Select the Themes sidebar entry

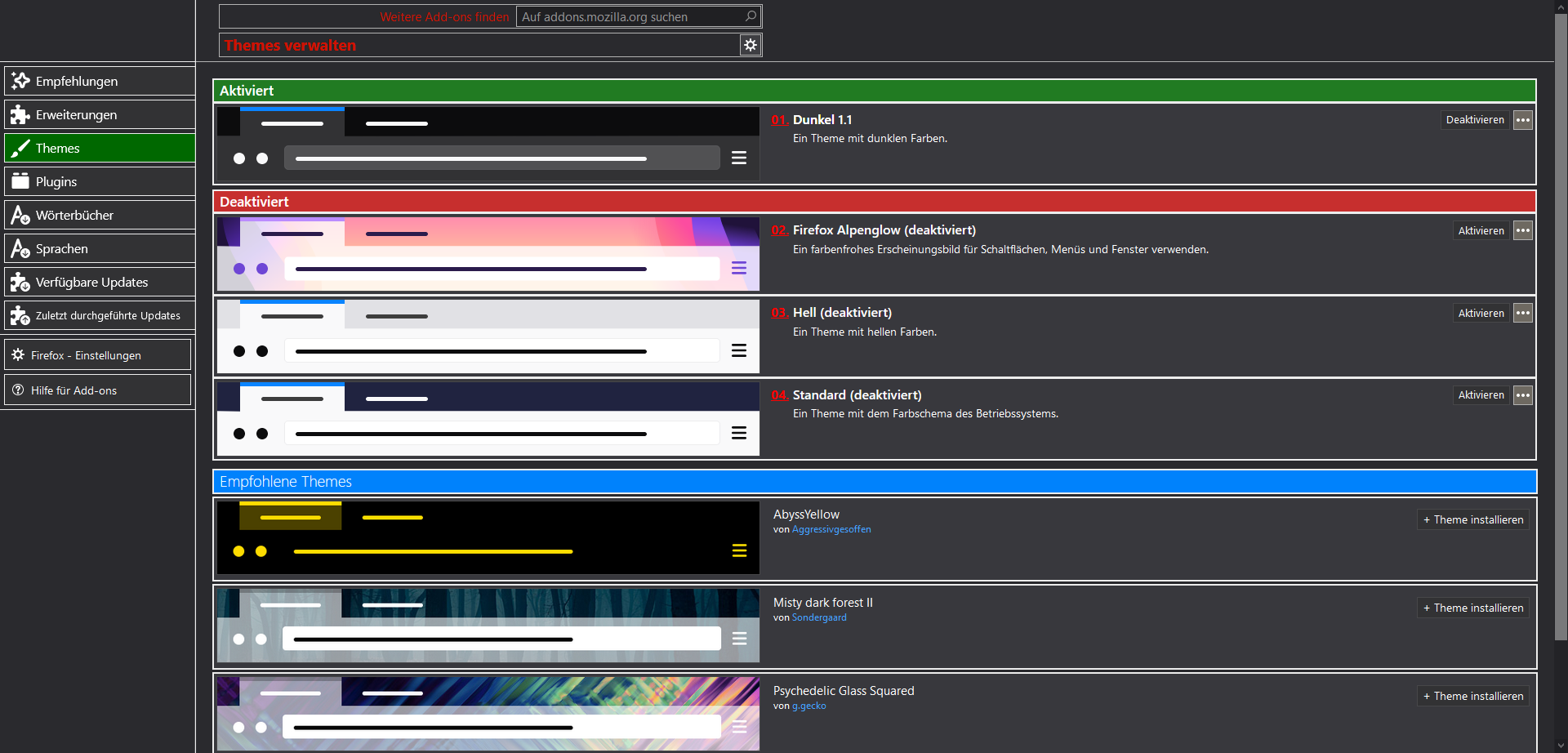click(100, 148)
